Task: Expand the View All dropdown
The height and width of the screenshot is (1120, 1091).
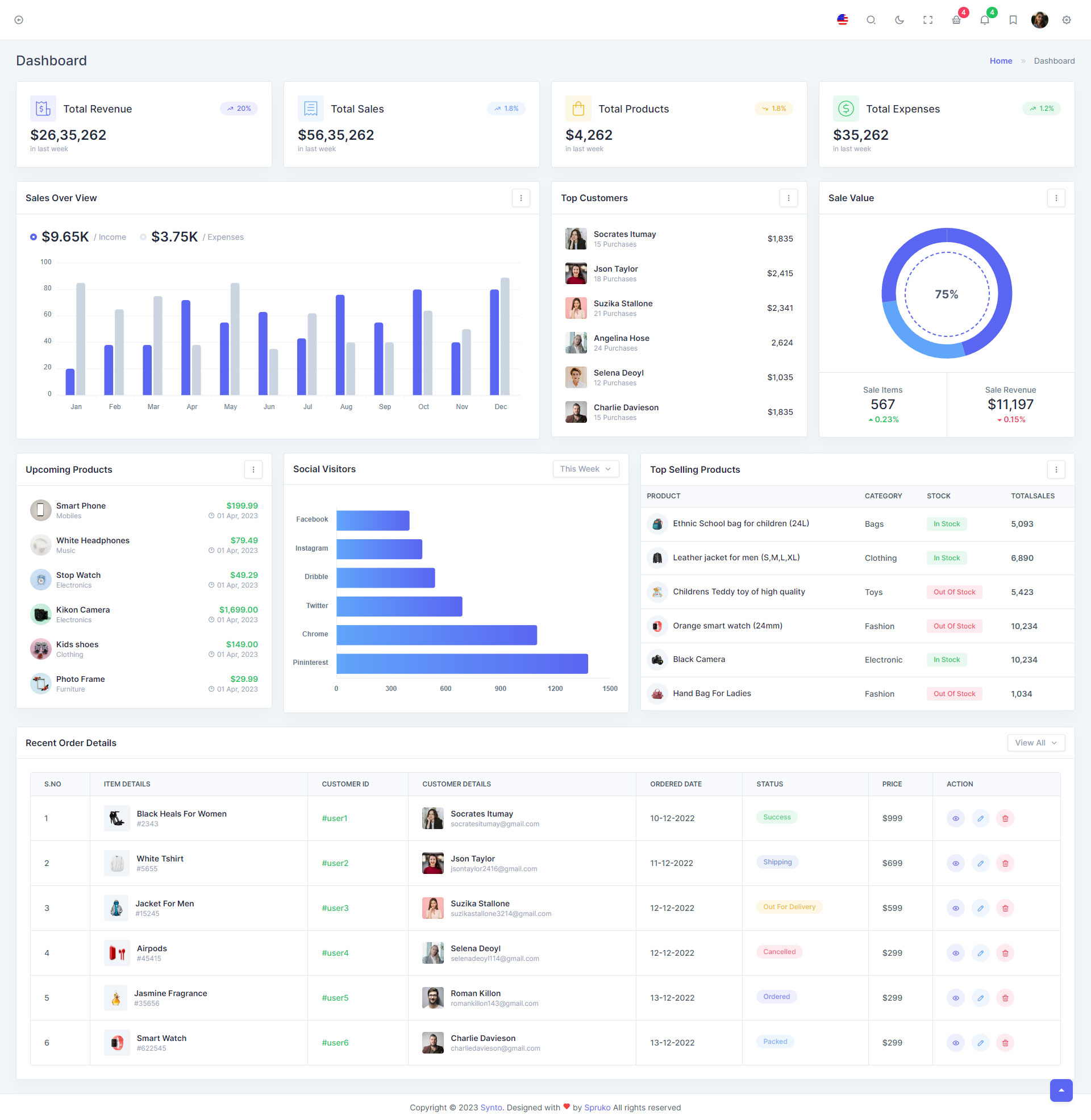Action: click(x=1035, y=743)
